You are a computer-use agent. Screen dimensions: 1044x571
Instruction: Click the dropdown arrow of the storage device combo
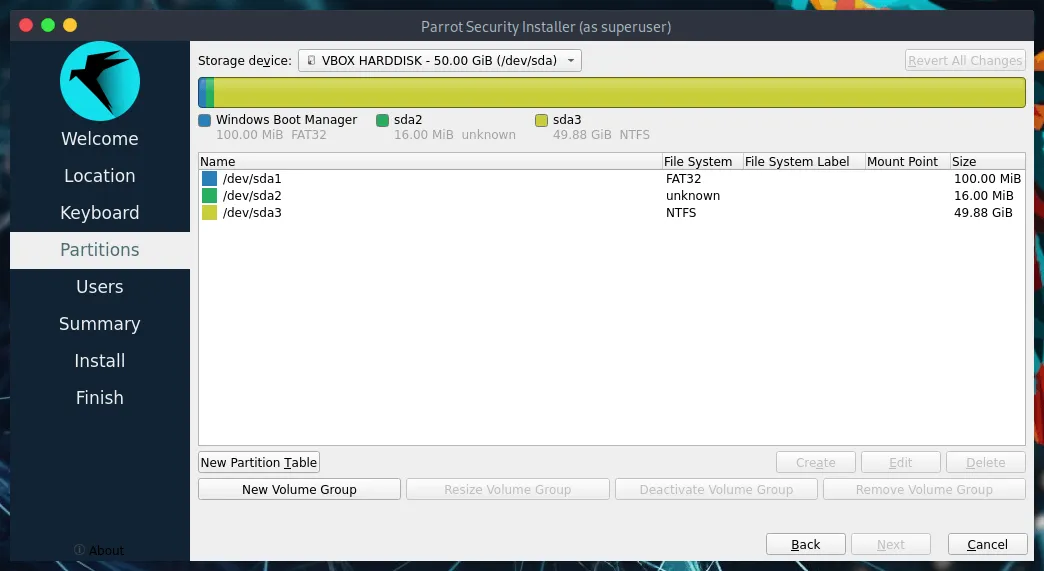pyautogui.click(x=571, y=61)
